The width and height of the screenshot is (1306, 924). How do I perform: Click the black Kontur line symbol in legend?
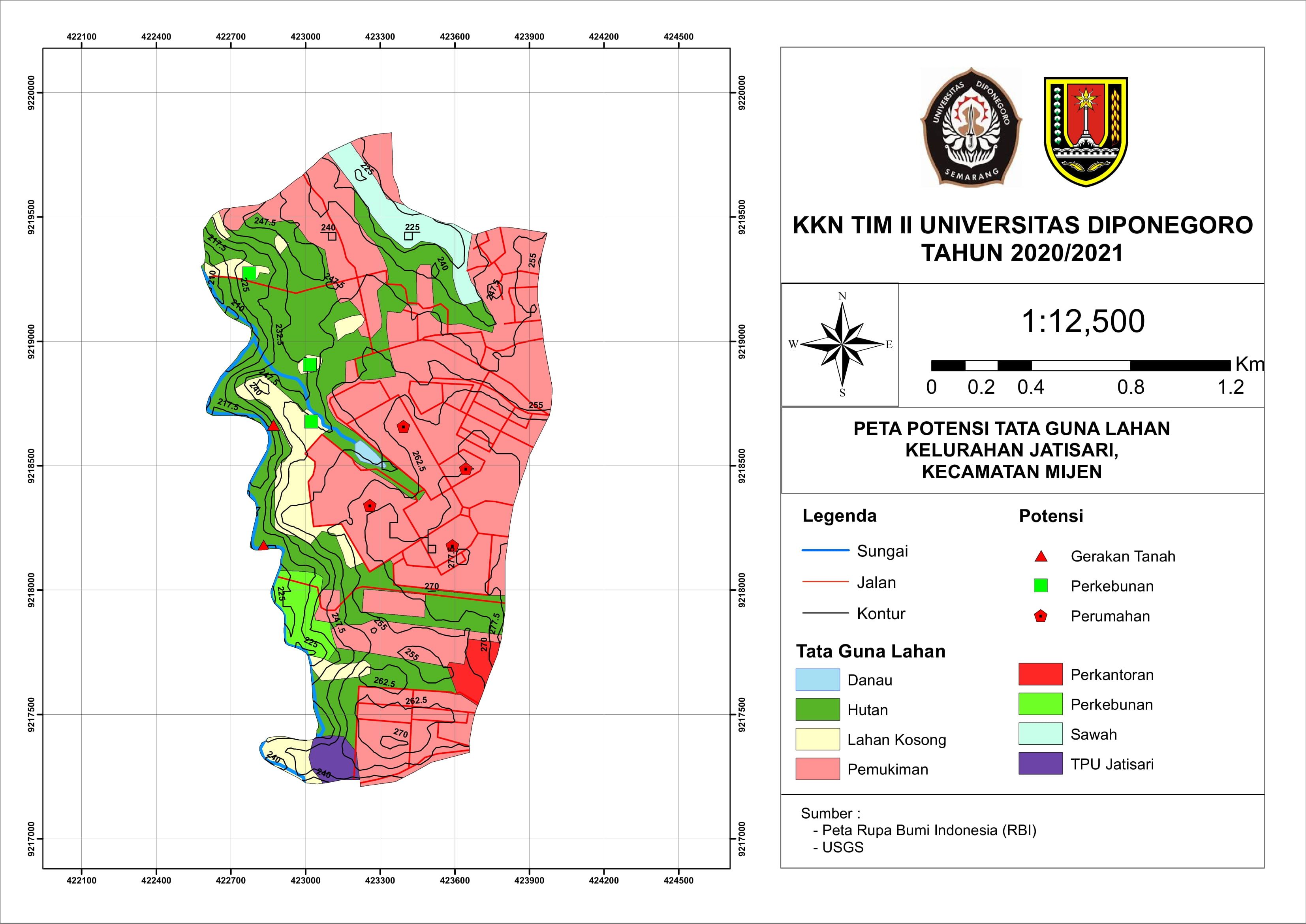pyautogui.click(x=825, y=613)
